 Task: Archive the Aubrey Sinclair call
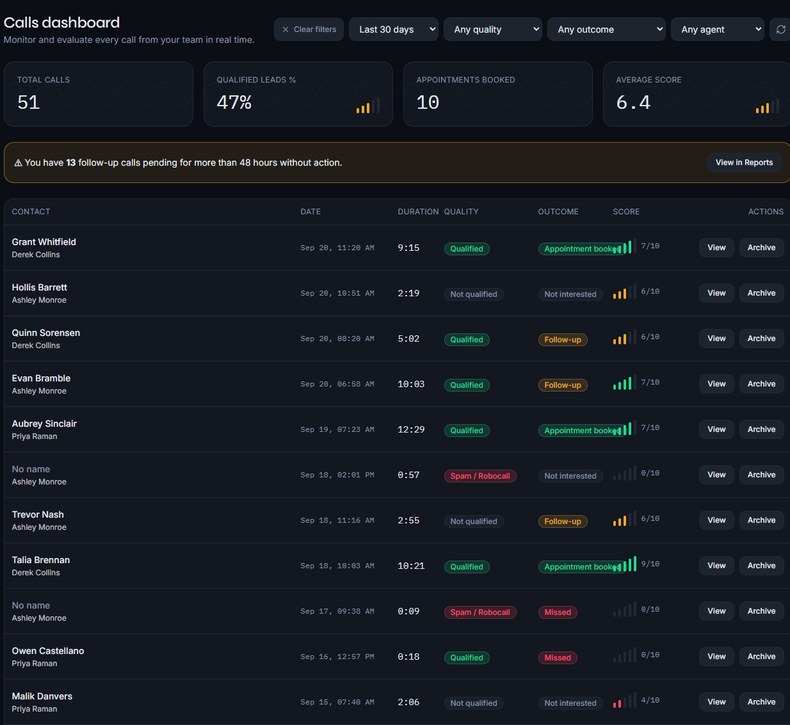click(x=761, y=429)
